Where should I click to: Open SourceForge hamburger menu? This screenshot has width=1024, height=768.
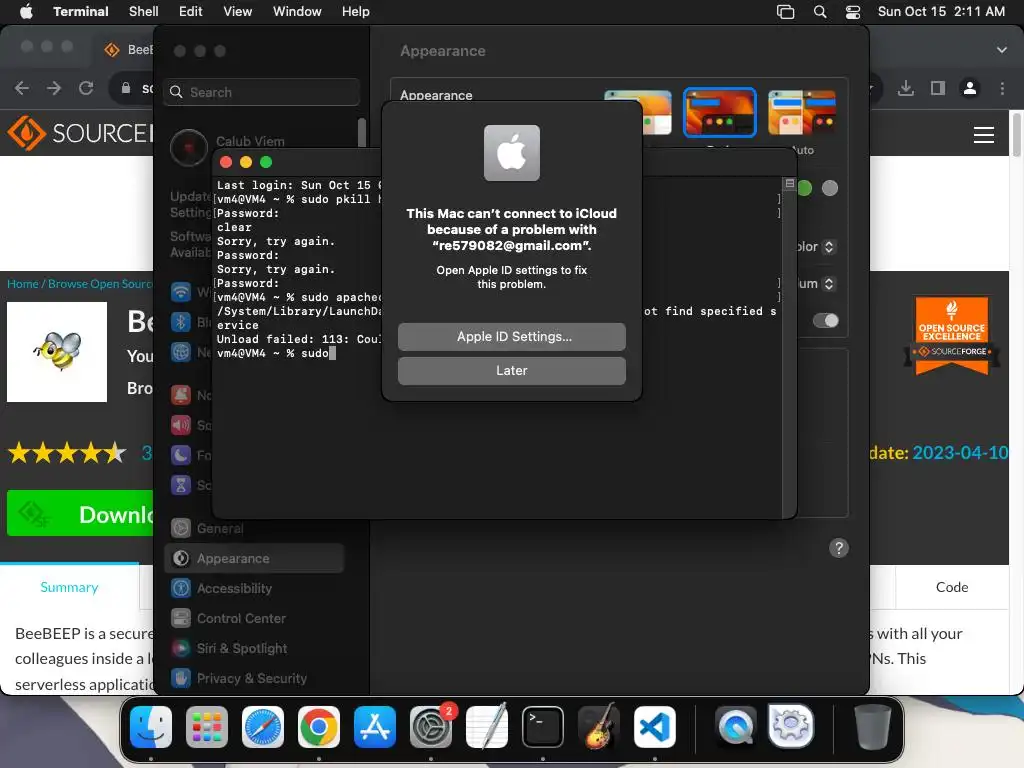pos(984,135)
